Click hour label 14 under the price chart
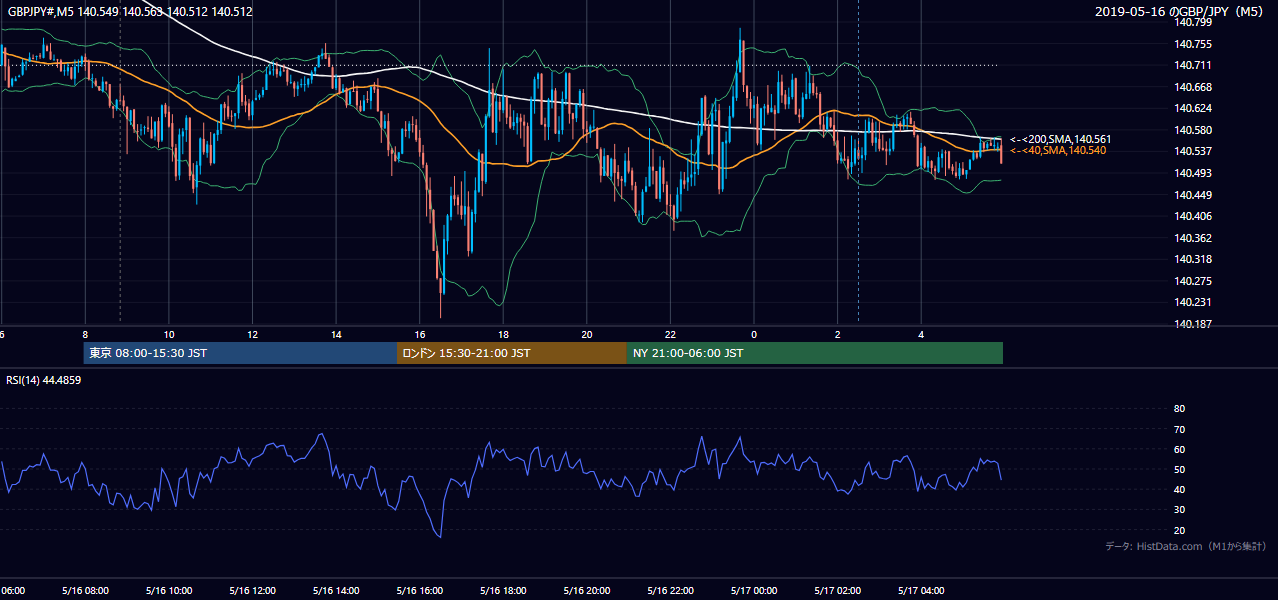Viewport: 1278px width, 600px height. pos(336,335)
